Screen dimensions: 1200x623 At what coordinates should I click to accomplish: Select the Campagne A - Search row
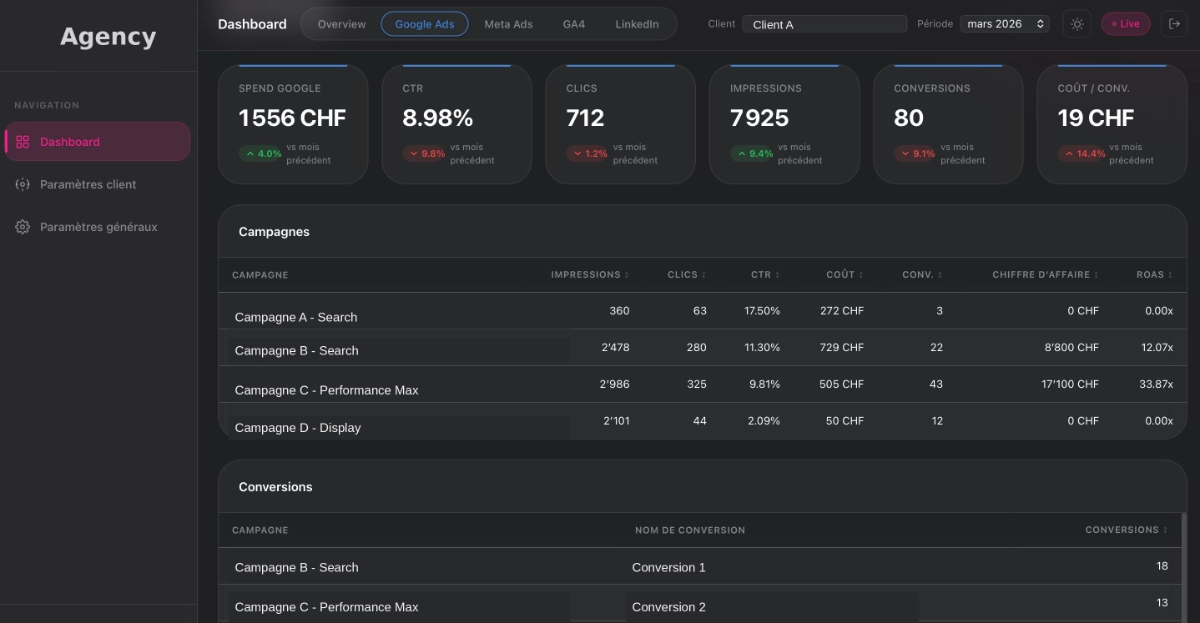click(703, 311)
